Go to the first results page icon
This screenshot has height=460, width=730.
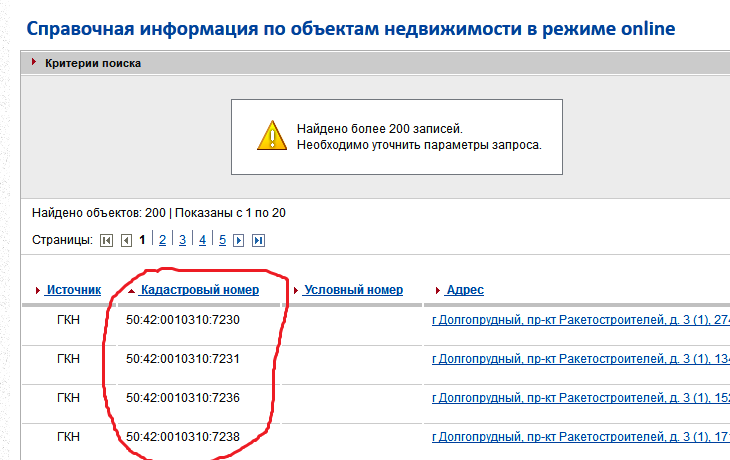(106, 240)
